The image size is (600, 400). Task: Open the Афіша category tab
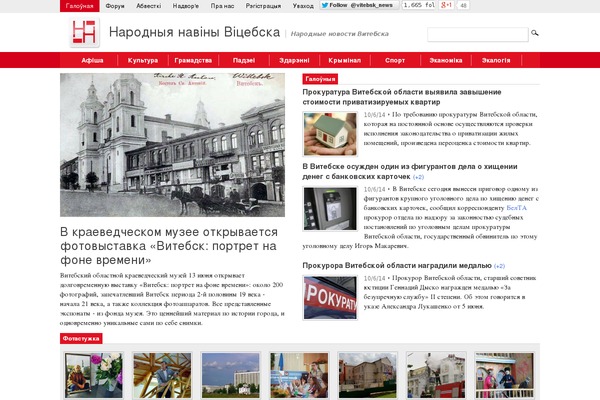[92, 60]
